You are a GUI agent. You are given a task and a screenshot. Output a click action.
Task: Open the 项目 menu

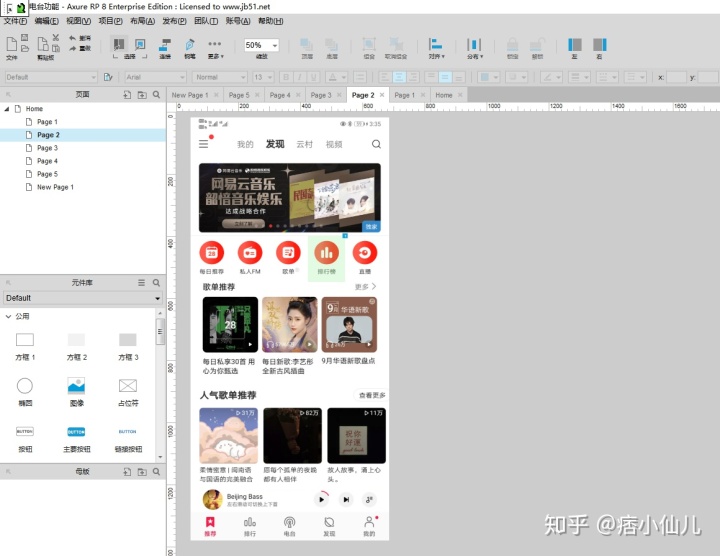(x=110, y=21)
